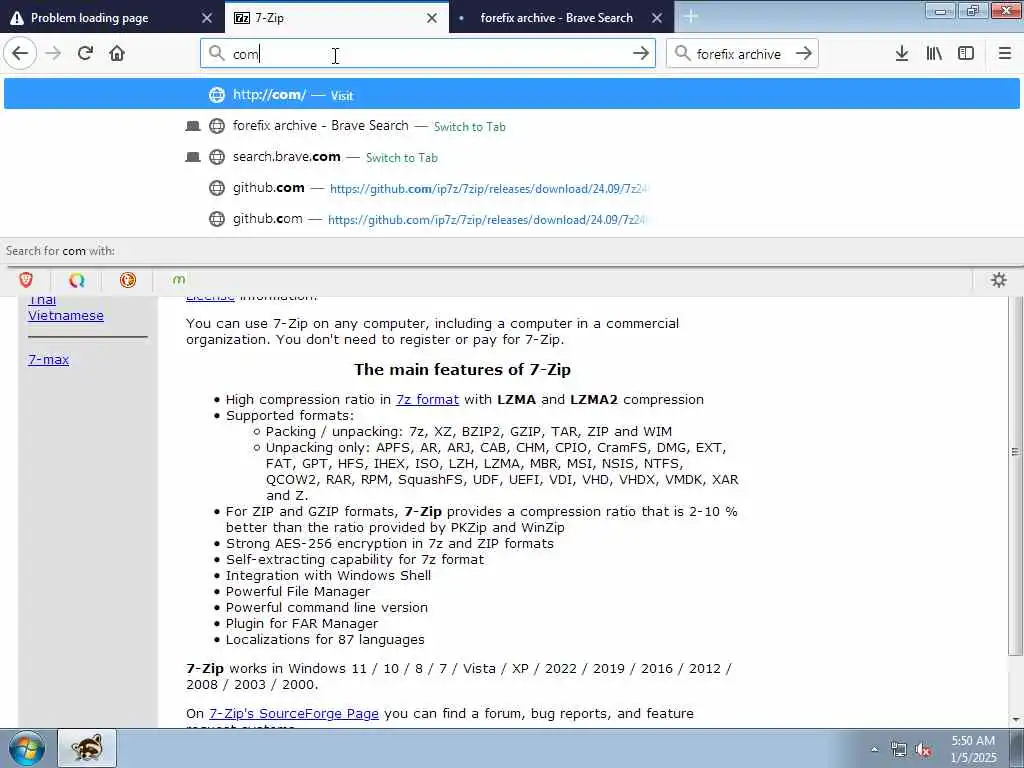Follow the 7z format link

pos(427,399)
